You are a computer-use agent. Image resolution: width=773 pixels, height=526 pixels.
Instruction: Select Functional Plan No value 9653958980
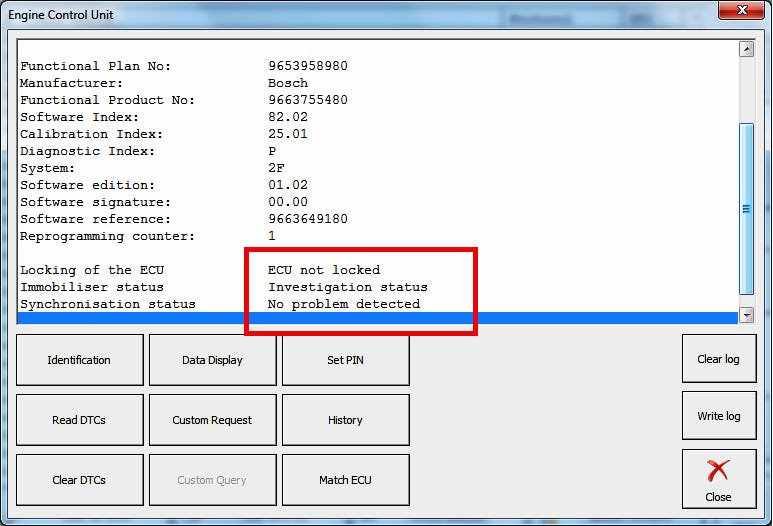[x=308, y=66]
